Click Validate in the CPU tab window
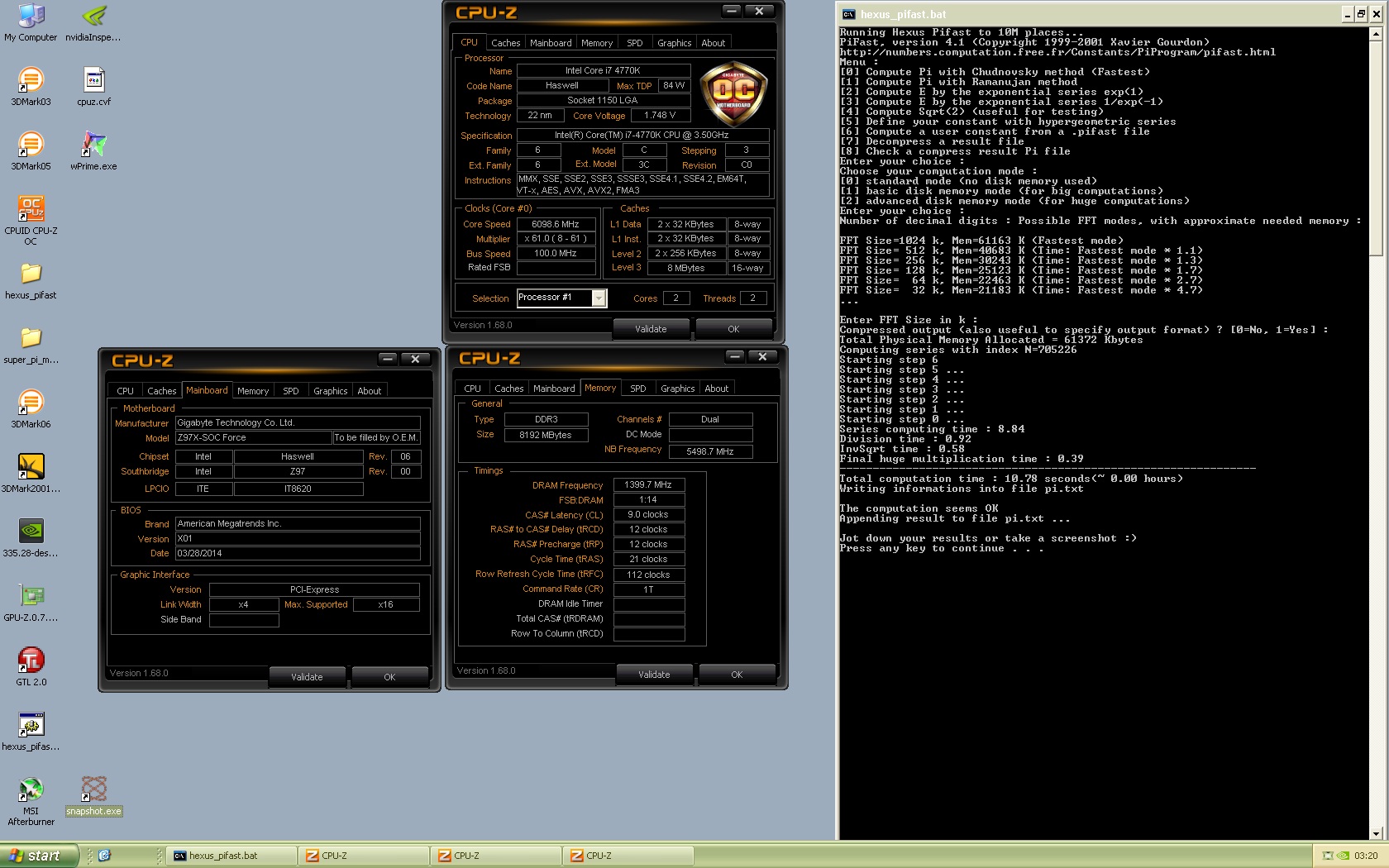The height and width of the screenshot is (868, 1389). [651, 329]
